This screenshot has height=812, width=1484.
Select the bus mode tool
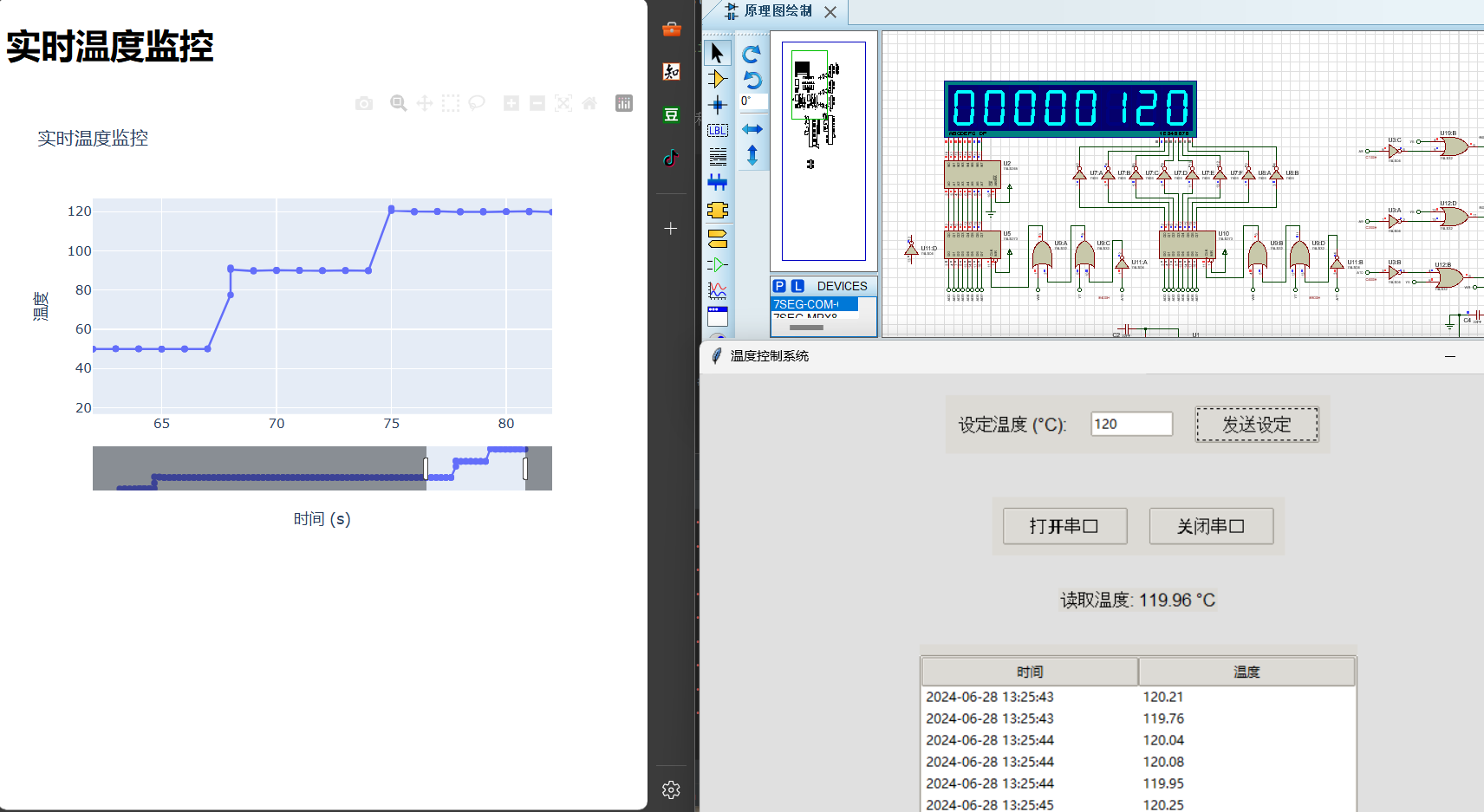click(x=718, y=183)
